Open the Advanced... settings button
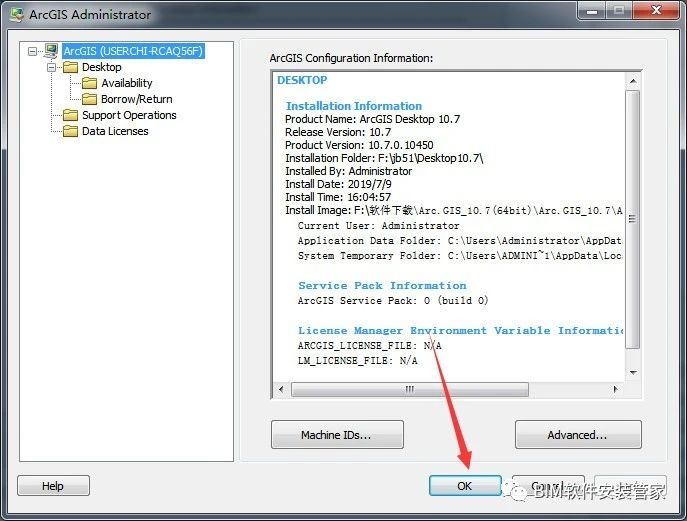This screenshot has width=687, height=521. click(x=578, y=435)
